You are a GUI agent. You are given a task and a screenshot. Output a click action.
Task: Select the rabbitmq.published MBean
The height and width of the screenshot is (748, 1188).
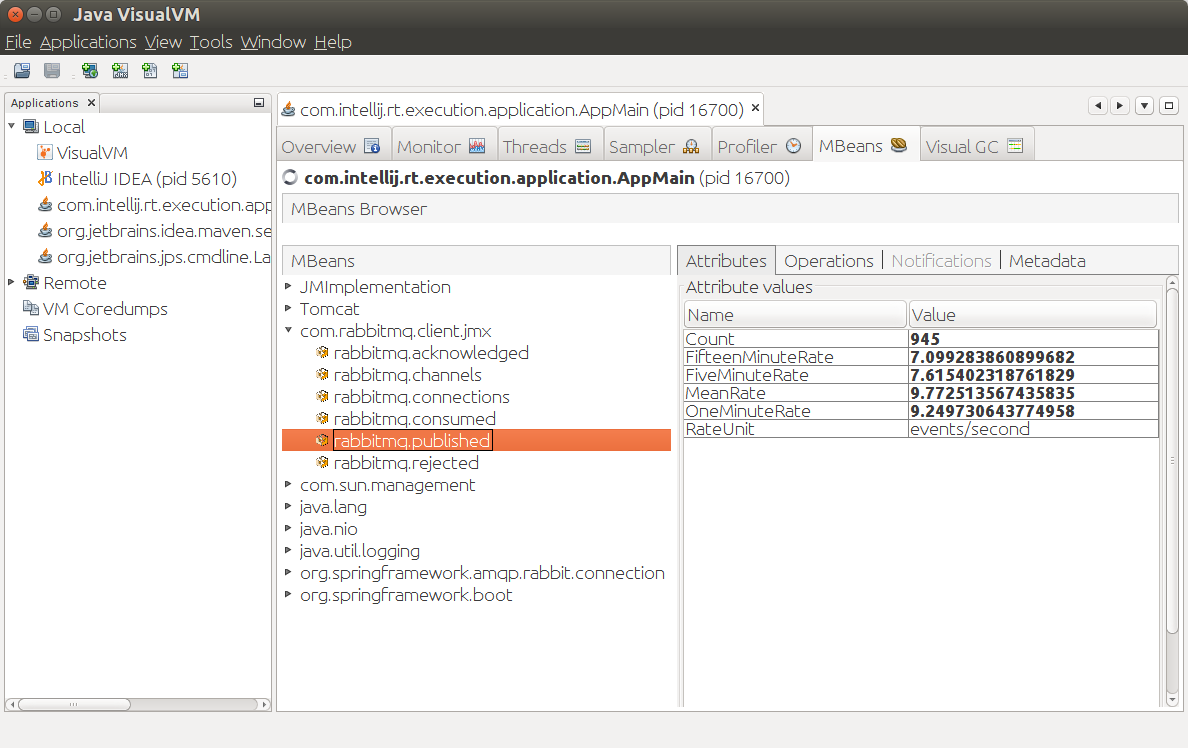[412, 440]
